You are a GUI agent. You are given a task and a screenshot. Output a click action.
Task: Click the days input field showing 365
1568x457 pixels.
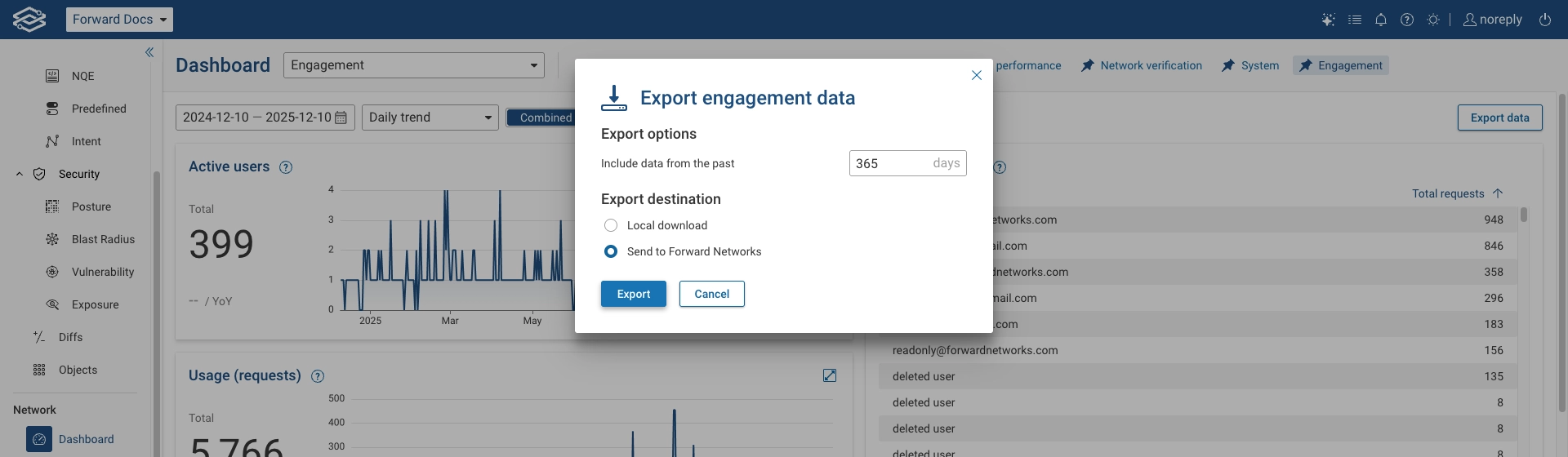coord(908,163)
